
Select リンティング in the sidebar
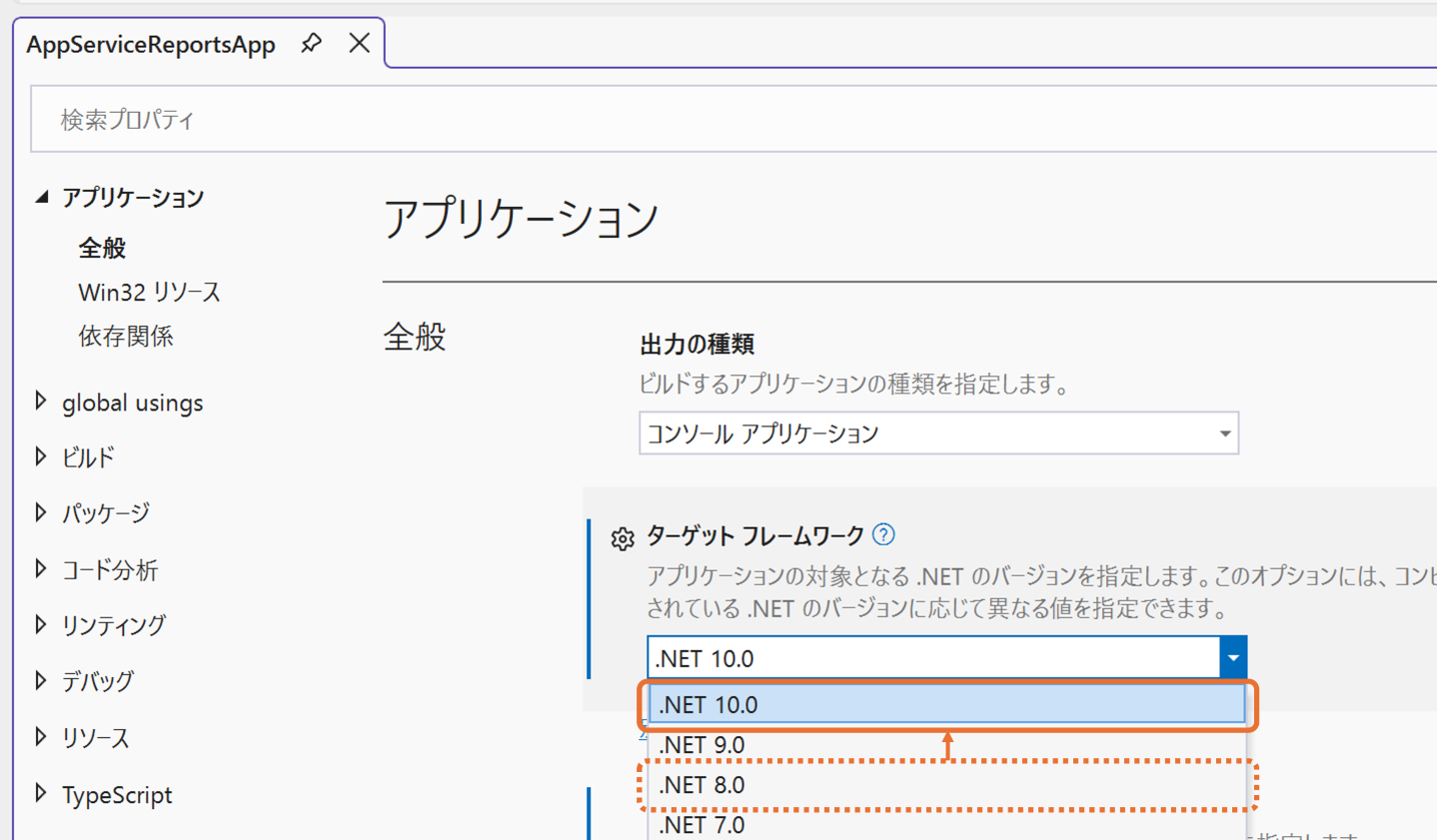pyautogui.click(x=114, y=625)
